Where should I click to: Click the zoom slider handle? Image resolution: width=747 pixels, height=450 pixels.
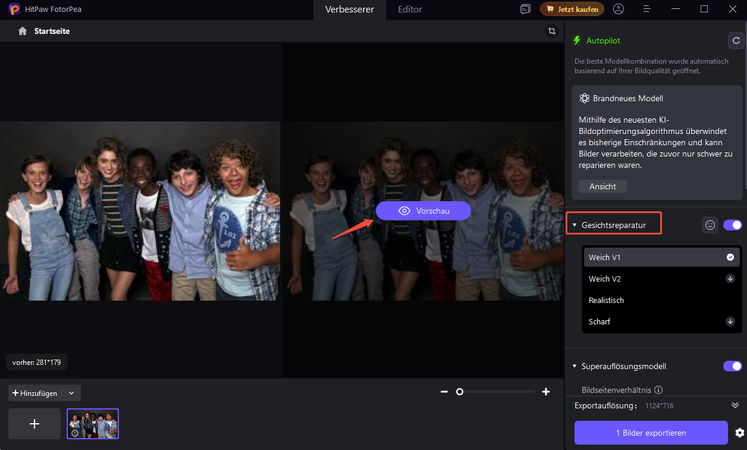pos(460,392)
